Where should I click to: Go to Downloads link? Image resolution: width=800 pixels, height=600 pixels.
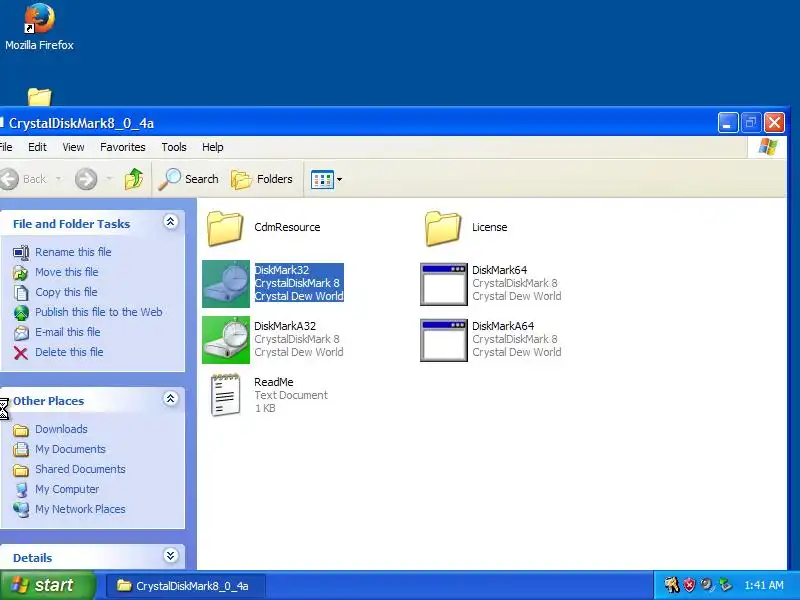point(61,430)
